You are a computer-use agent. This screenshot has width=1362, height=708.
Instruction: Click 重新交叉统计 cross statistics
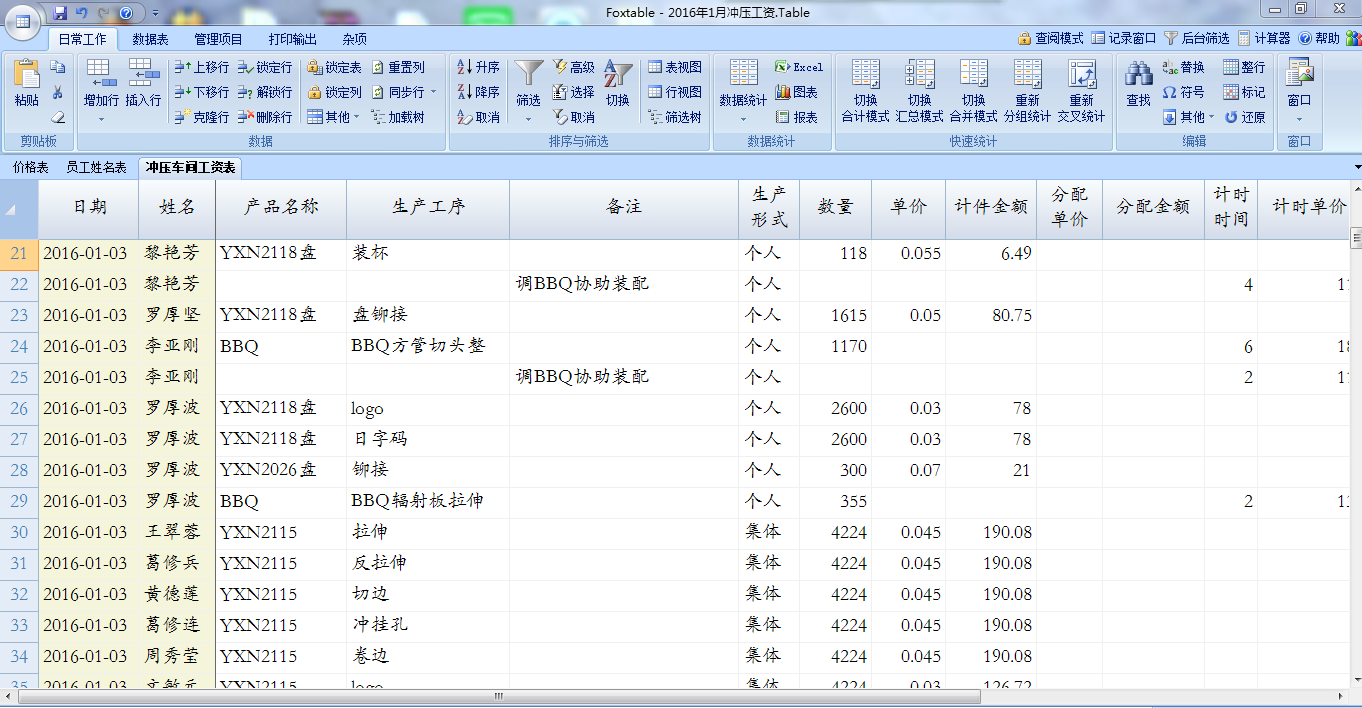1081,91
